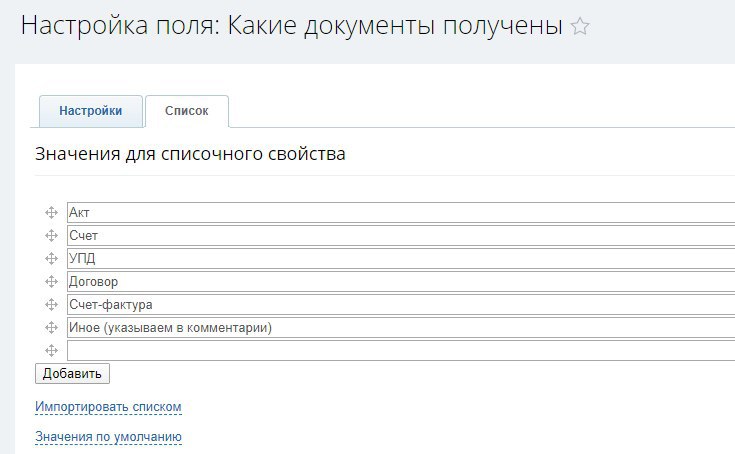Click the heading Значения для списочного свойства

tap(190, 154)
